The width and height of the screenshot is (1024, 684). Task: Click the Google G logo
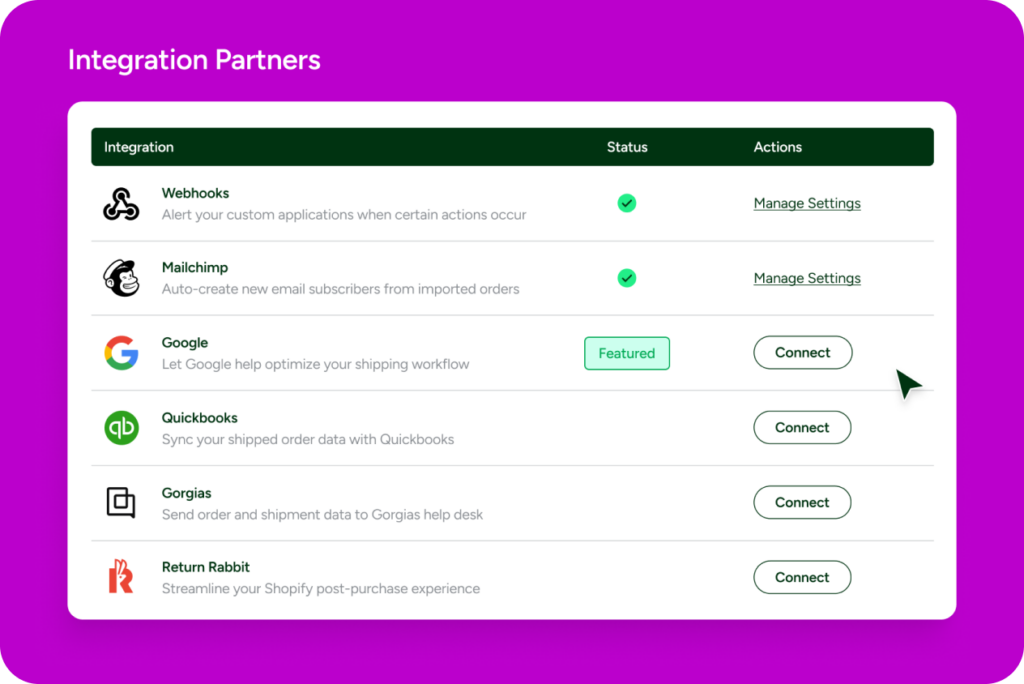point(121,353)
